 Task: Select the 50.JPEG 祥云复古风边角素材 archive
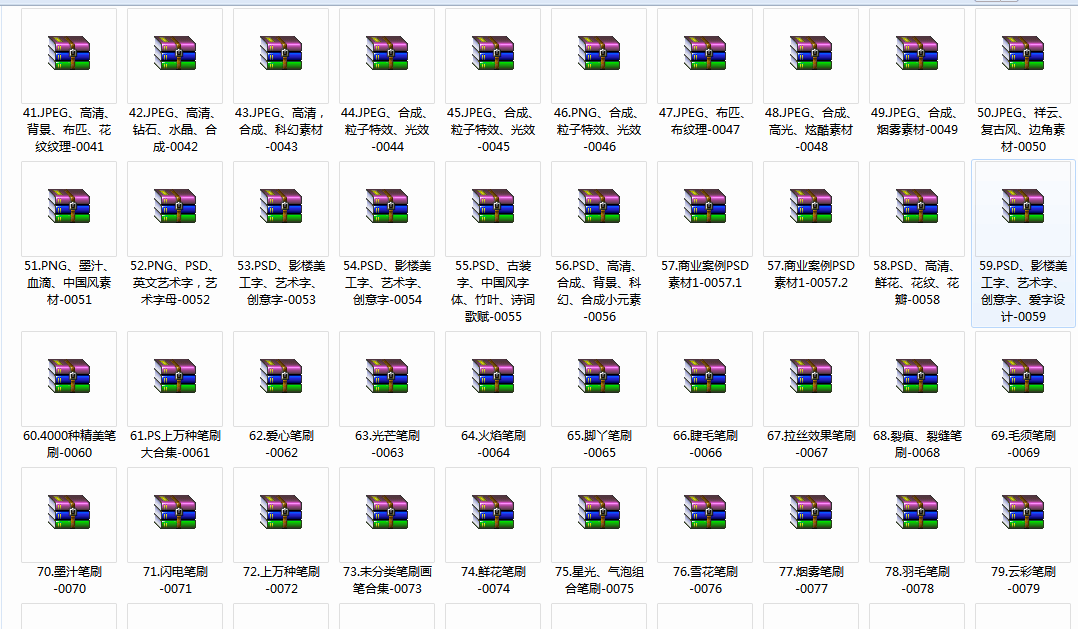pos(1022,55)
